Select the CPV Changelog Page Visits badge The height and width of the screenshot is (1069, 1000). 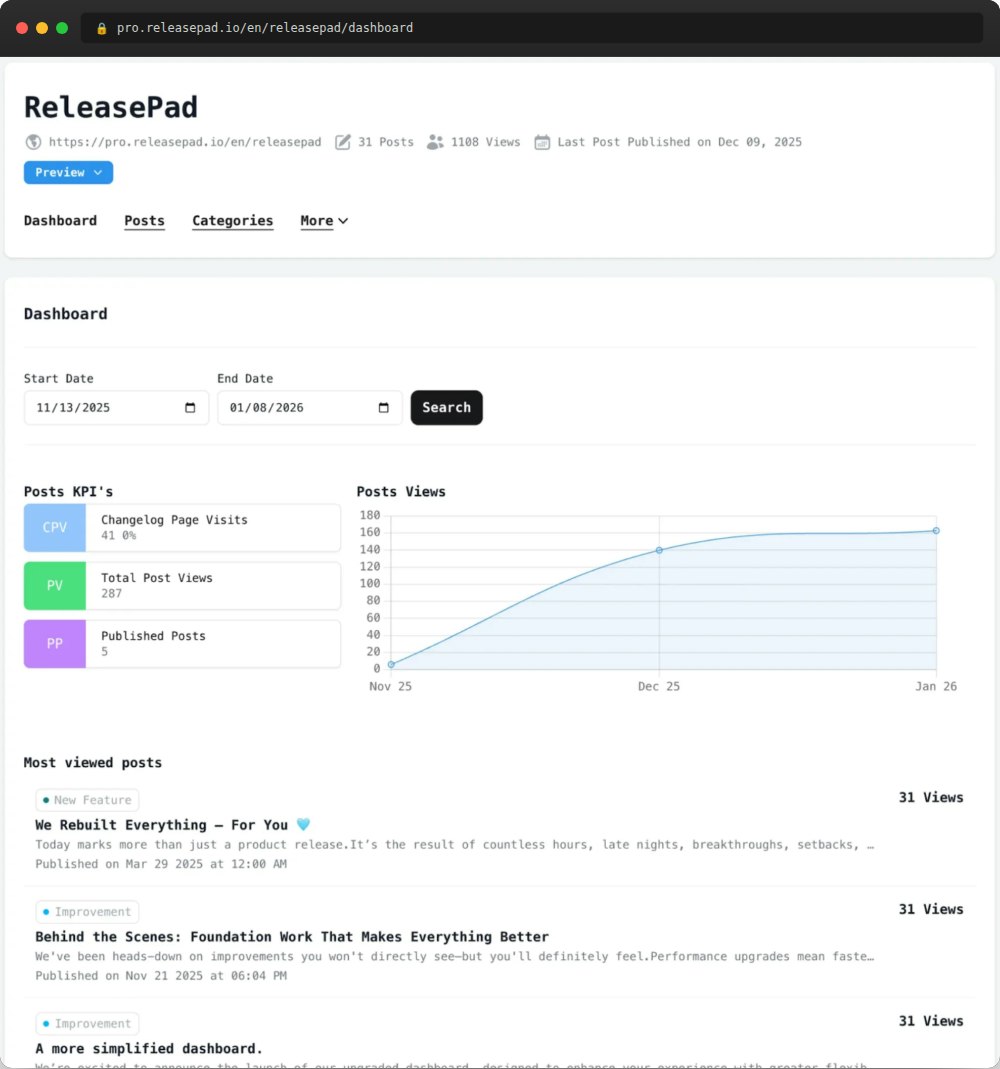[x=54, y=527]
